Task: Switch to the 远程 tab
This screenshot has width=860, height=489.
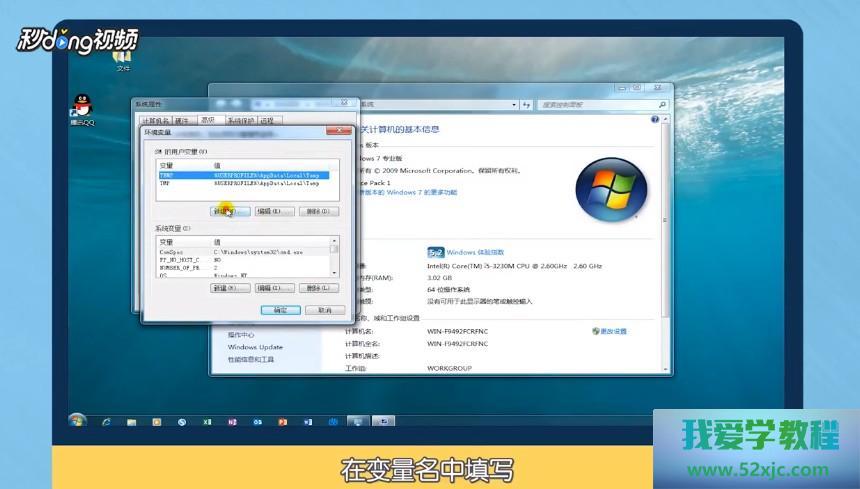Action: [x=270, y=120]
